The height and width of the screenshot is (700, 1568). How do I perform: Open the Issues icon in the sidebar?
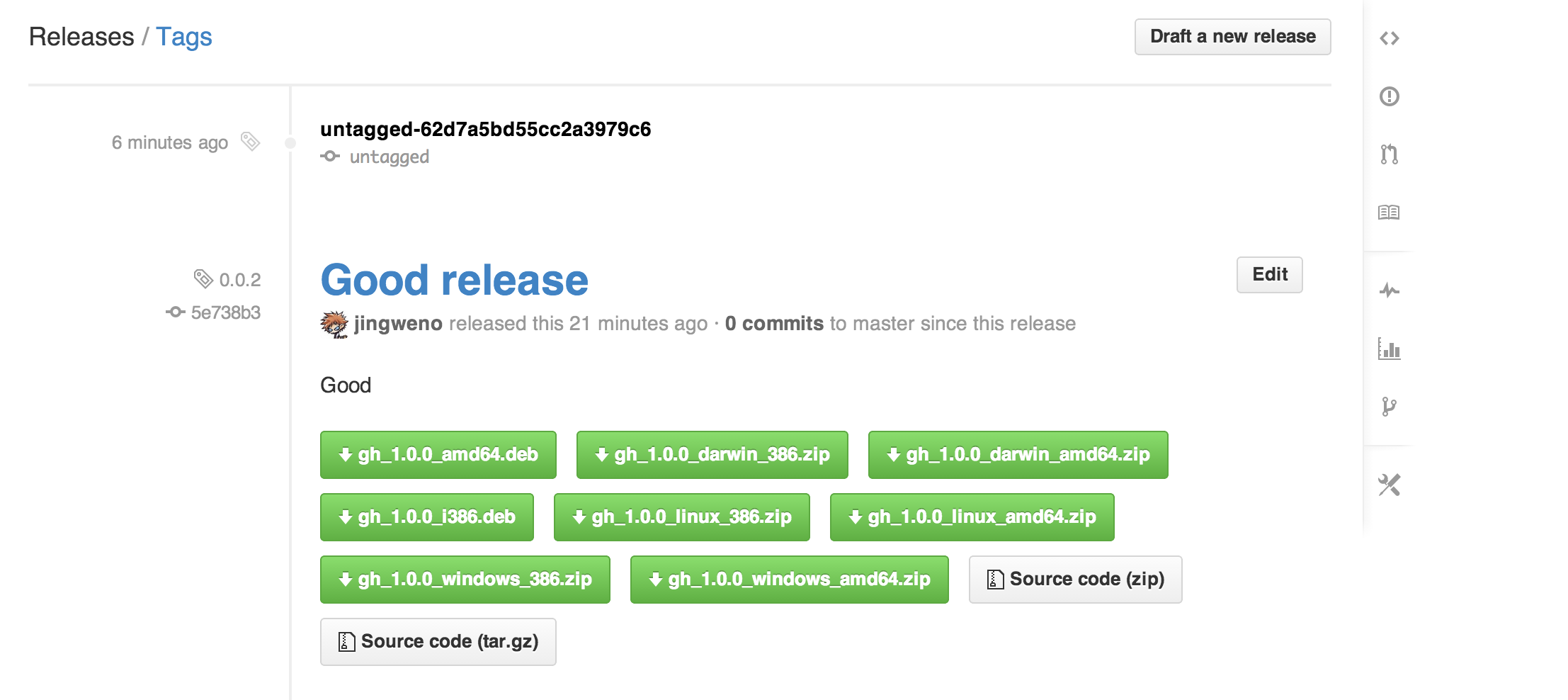[x=1389, y=96]
